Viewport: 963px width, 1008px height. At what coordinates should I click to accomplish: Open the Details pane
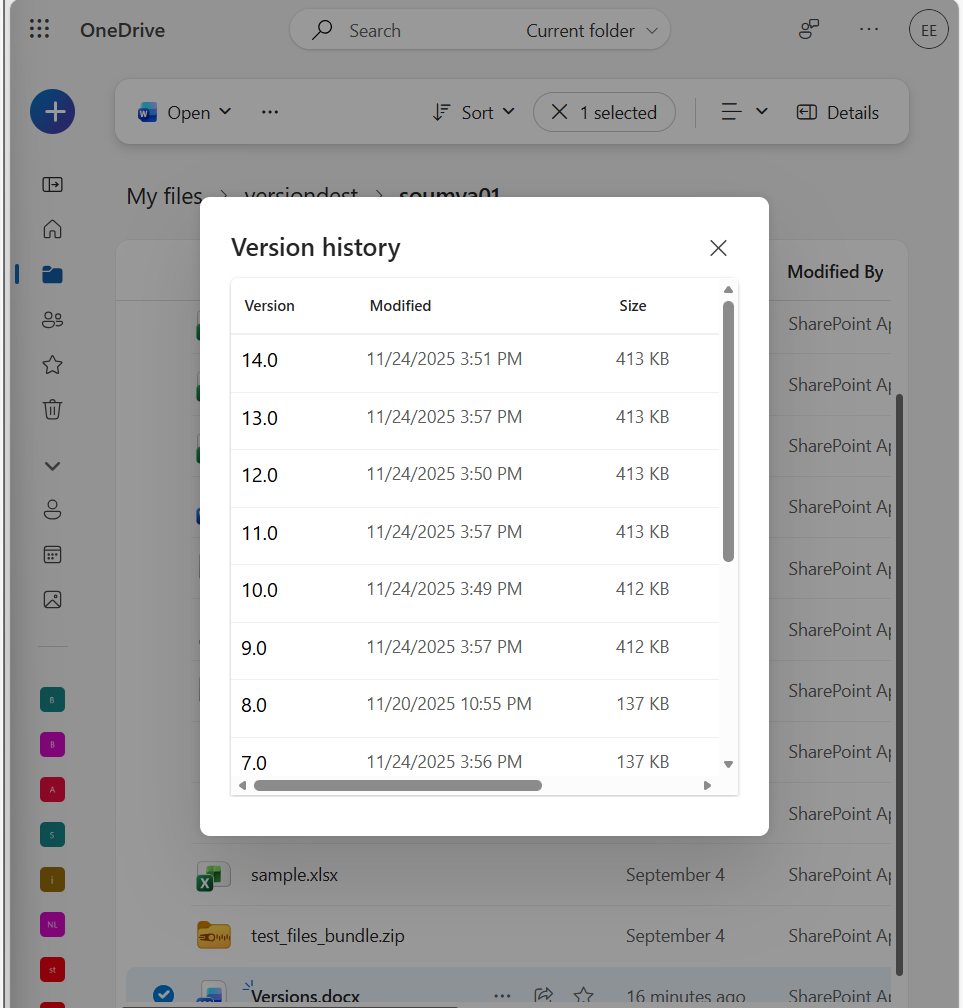click(836, 112)
